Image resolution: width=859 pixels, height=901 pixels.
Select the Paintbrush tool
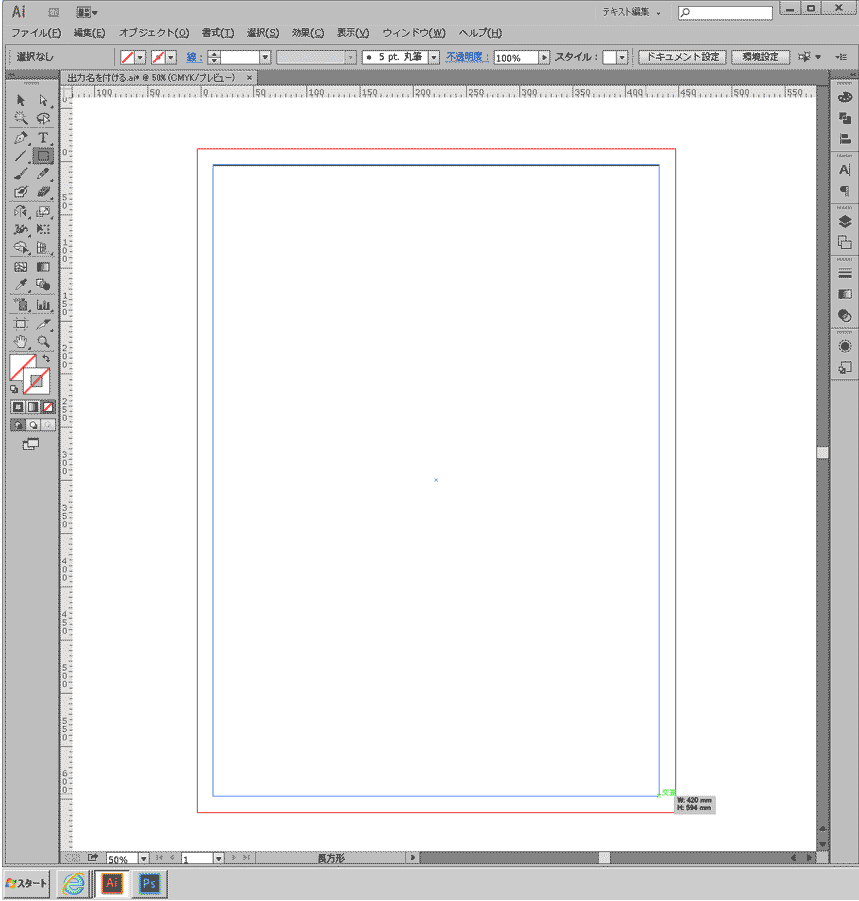click(x=20, y=174)
